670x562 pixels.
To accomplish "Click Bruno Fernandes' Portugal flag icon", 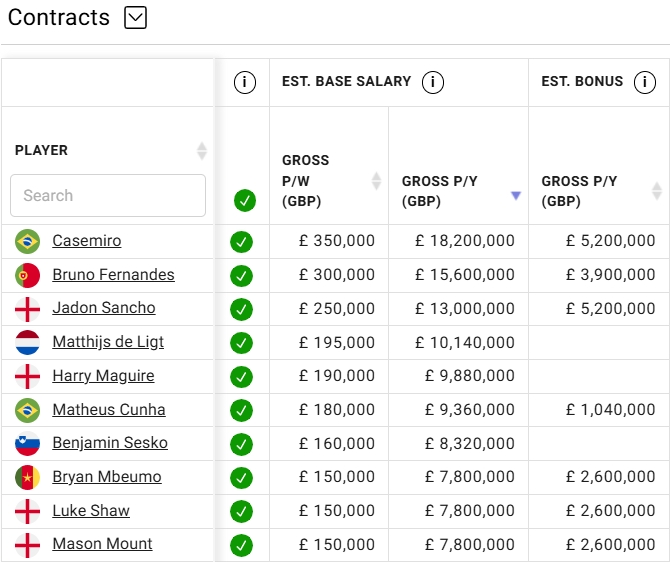I will (x=27, y=275).
